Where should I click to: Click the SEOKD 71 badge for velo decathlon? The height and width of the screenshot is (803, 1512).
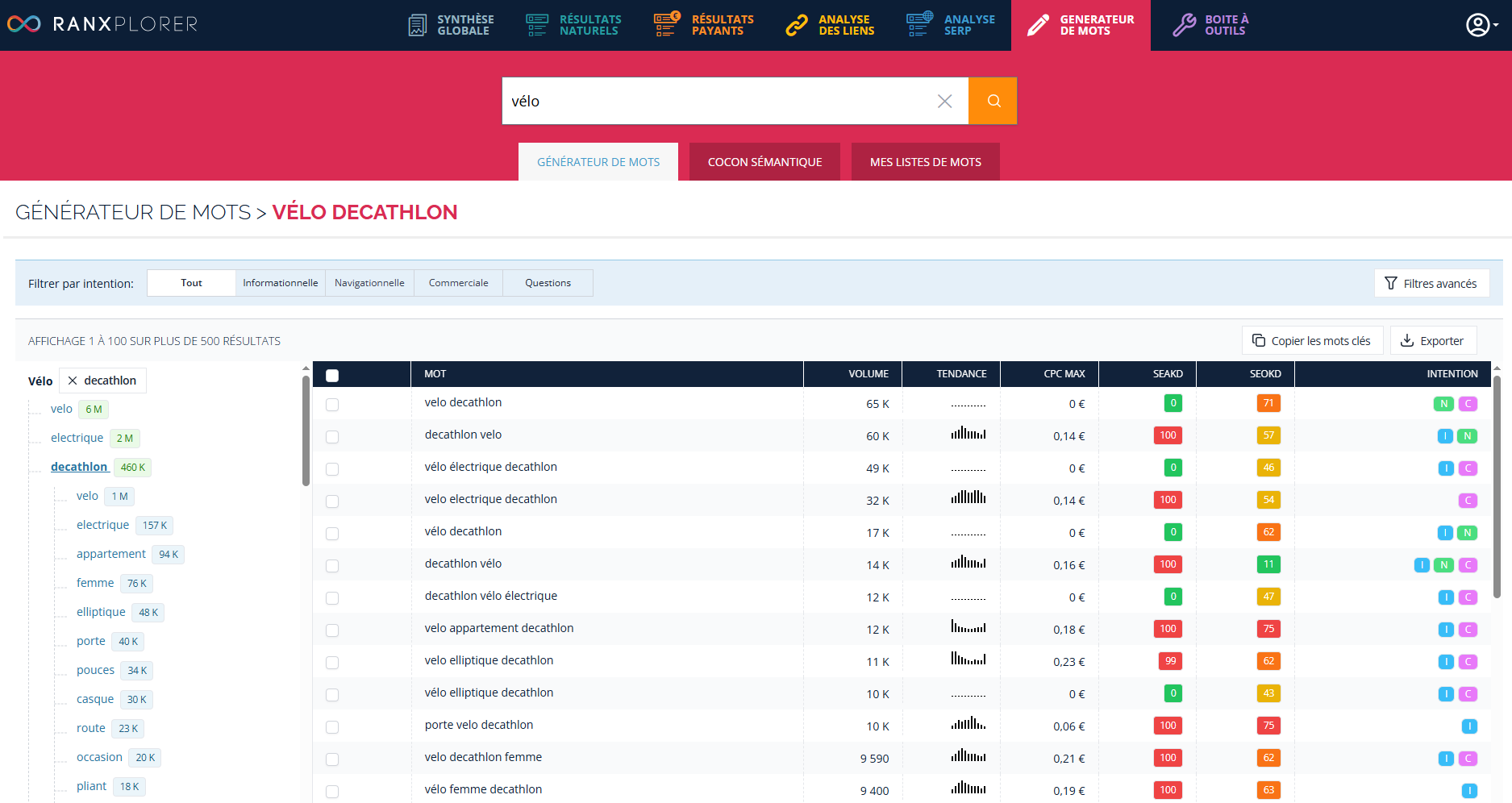click(x=1268, y=403)
